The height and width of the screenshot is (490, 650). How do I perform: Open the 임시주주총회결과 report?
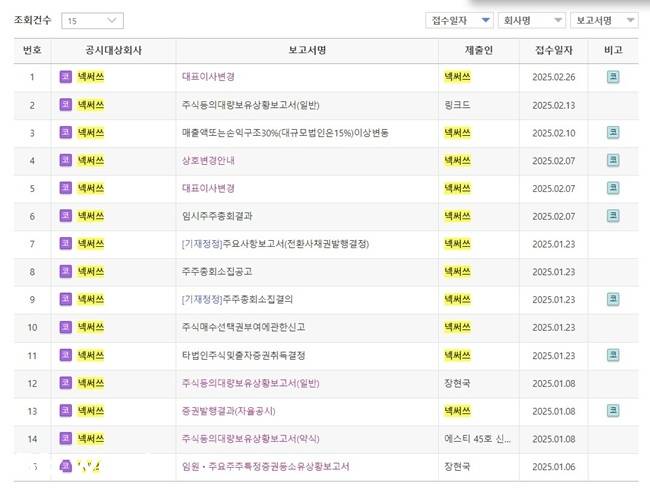(x=217, y=216)
